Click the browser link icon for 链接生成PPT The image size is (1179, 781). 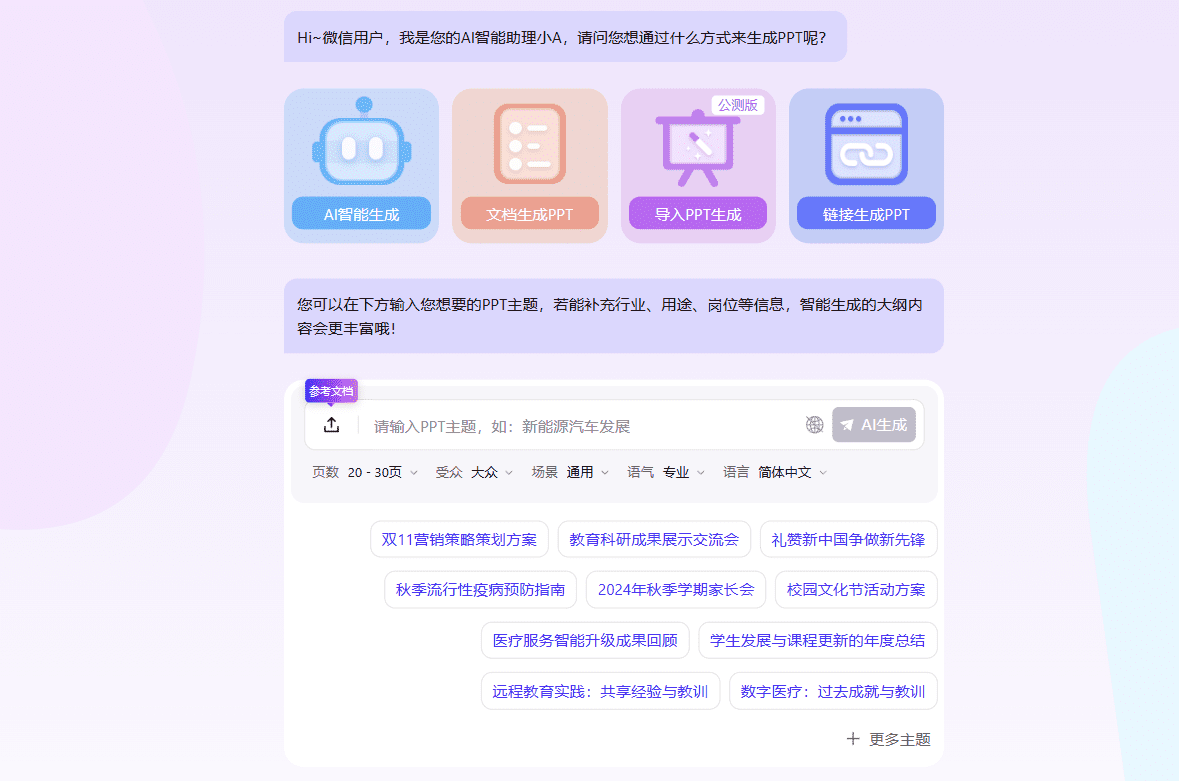[866, 144]
